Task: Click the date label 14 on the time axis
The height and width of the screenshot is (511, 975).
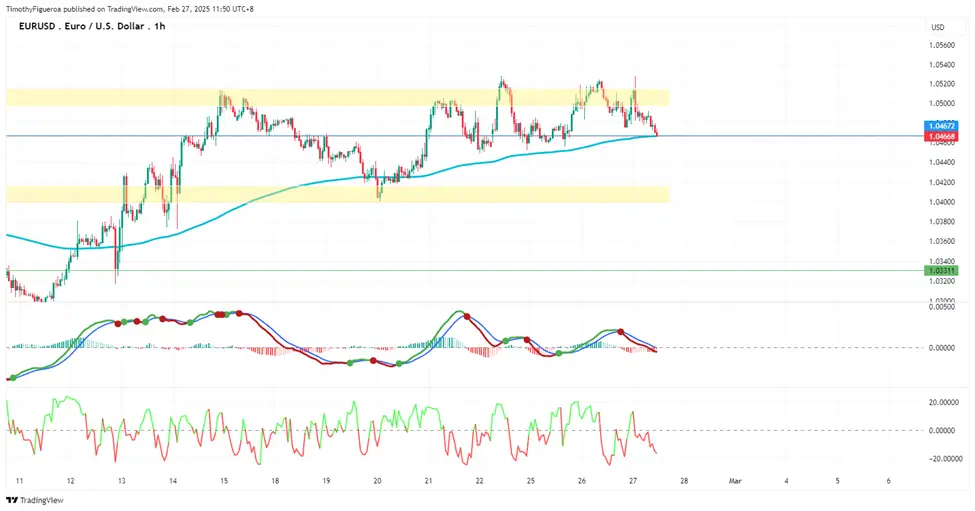Action: click(173, 481)
